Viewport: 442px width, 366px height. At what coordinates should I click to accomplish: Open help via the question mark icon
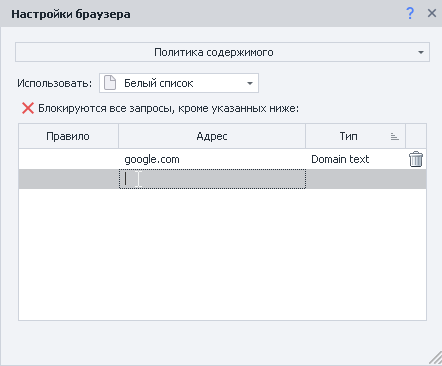coord(410,13)
